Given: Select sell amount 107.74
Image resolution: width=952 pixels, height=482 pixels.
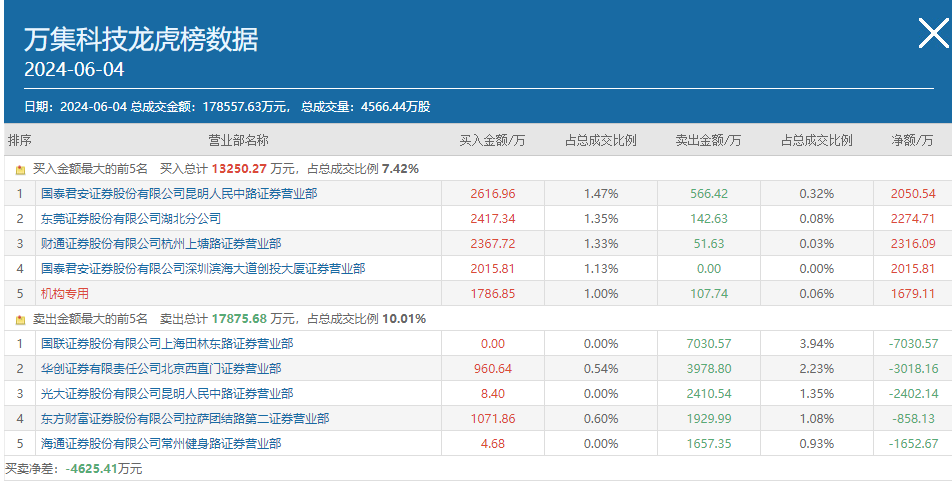Looking at the screenshot, I should point(709,293).
